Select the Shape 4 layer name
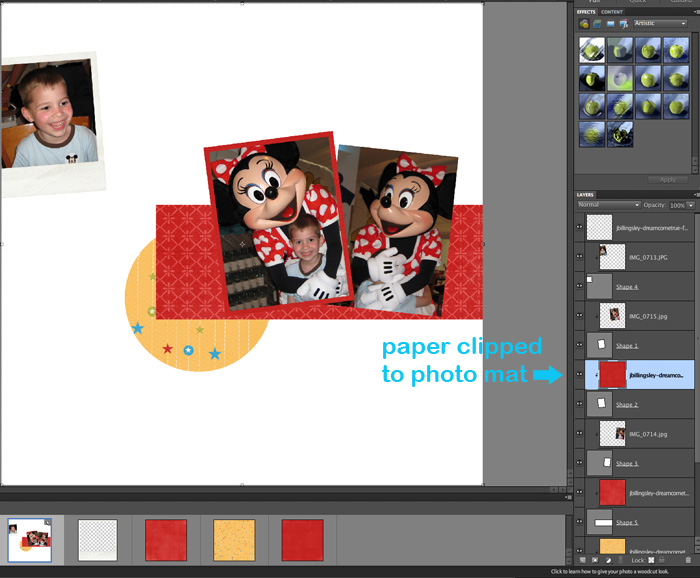The image size is (700, 578). click(x=627, y=287)
